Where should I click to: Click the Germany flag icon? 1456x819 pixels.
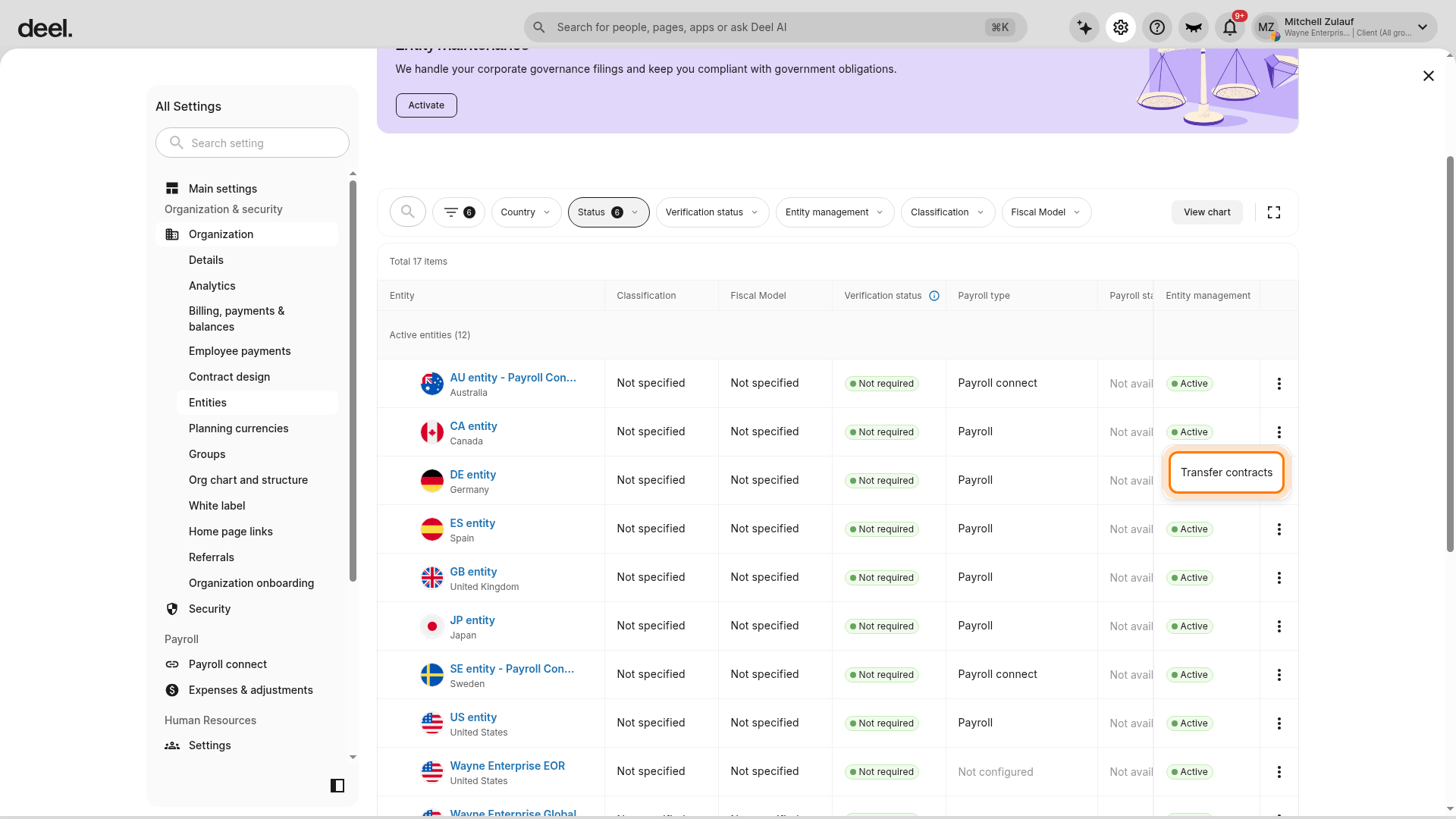[432, 481]
